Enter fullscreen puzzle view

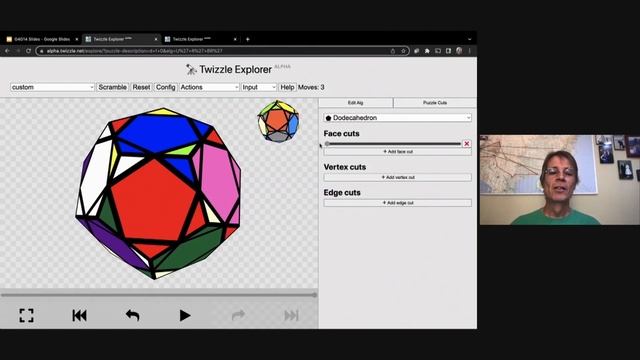[27, 315]
